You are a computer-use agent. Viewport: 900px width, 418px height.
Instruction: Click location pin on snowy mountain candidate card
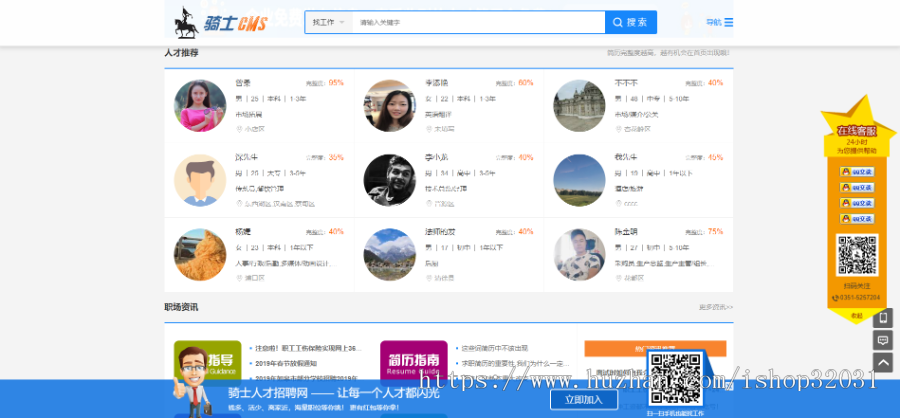[428, 278]
